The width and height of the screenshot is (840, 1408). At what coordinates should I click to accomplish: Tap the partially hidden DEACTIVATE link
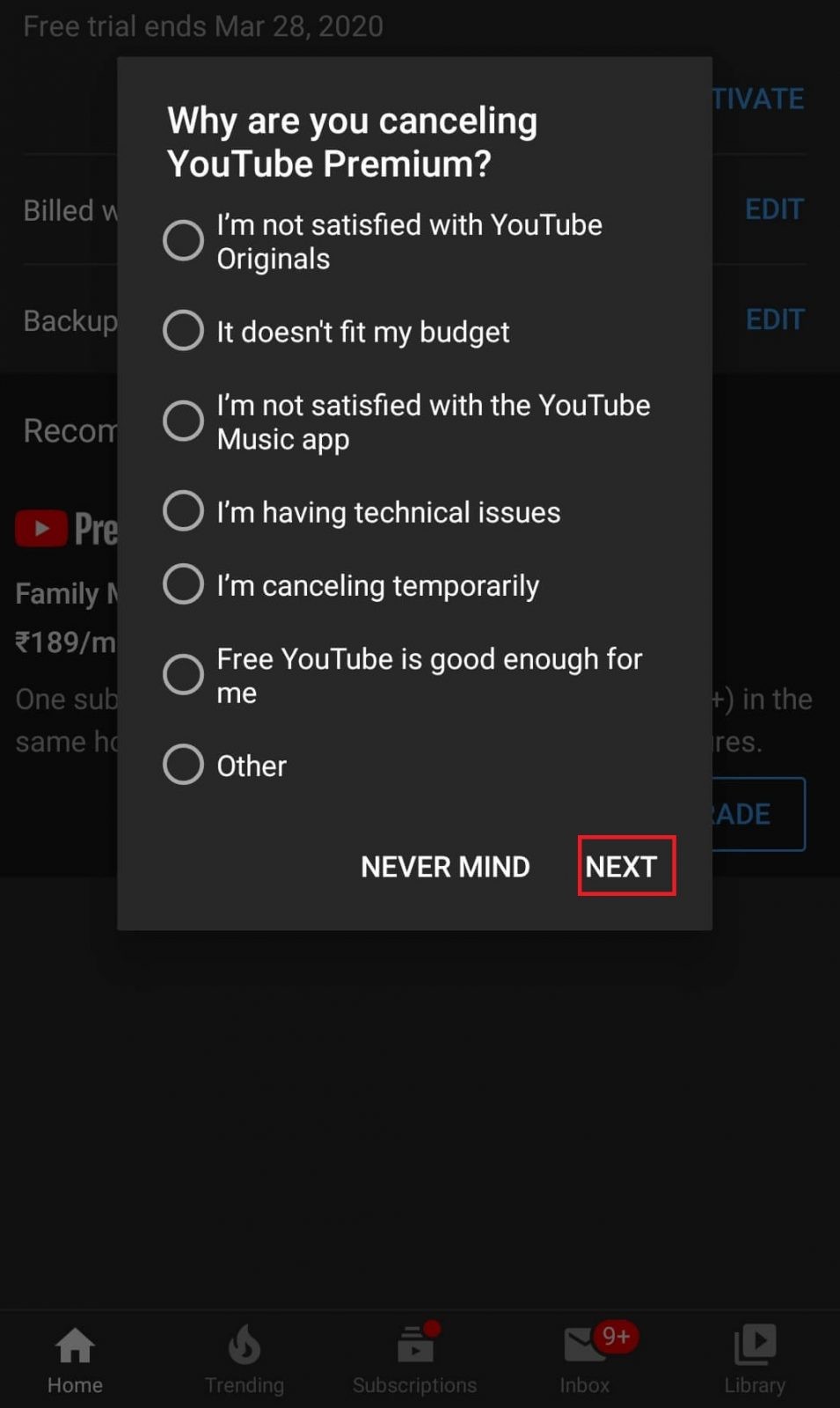coord(758,99)
